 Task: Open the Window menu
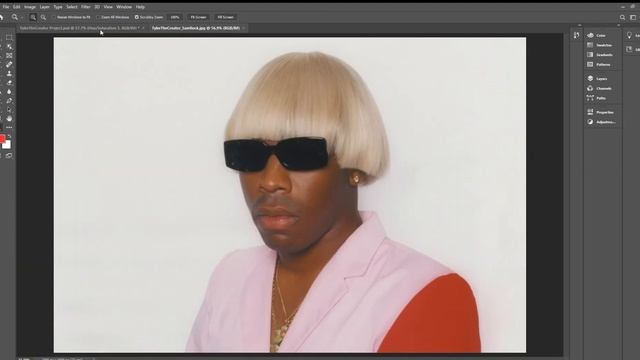click(124, 7)
